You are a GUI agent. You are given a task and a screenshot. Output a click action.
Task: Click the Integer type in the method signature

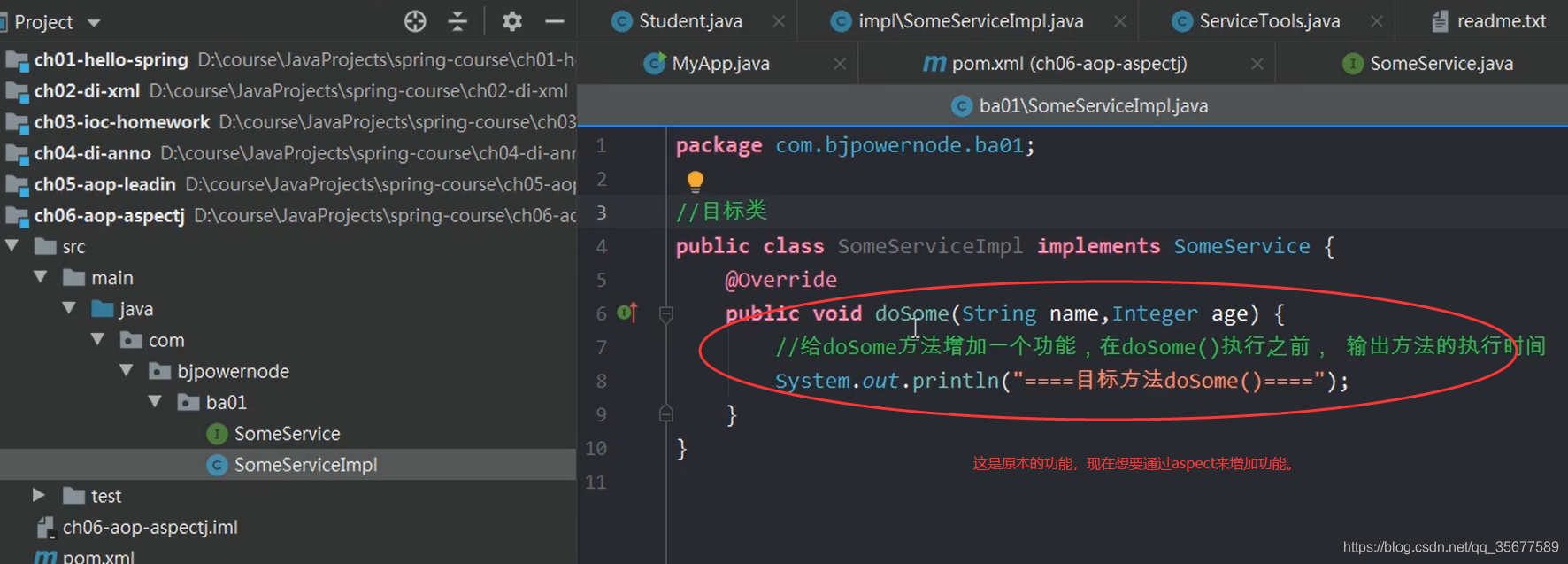coord(1155,313)
